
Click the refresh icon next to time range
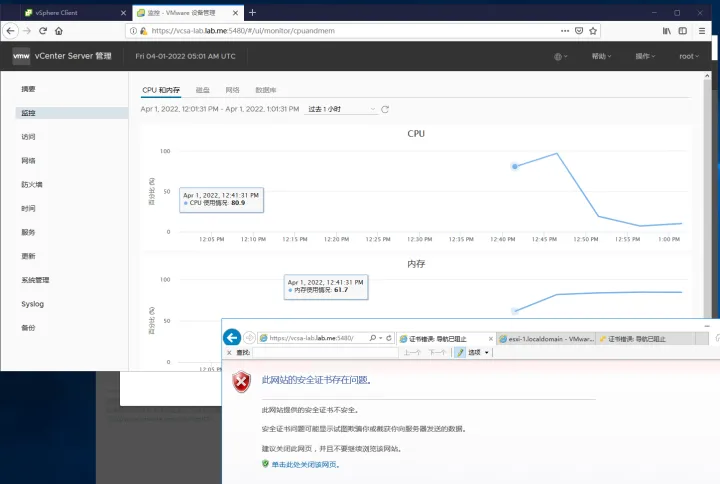pyautogui.click(x=385, y=109)
